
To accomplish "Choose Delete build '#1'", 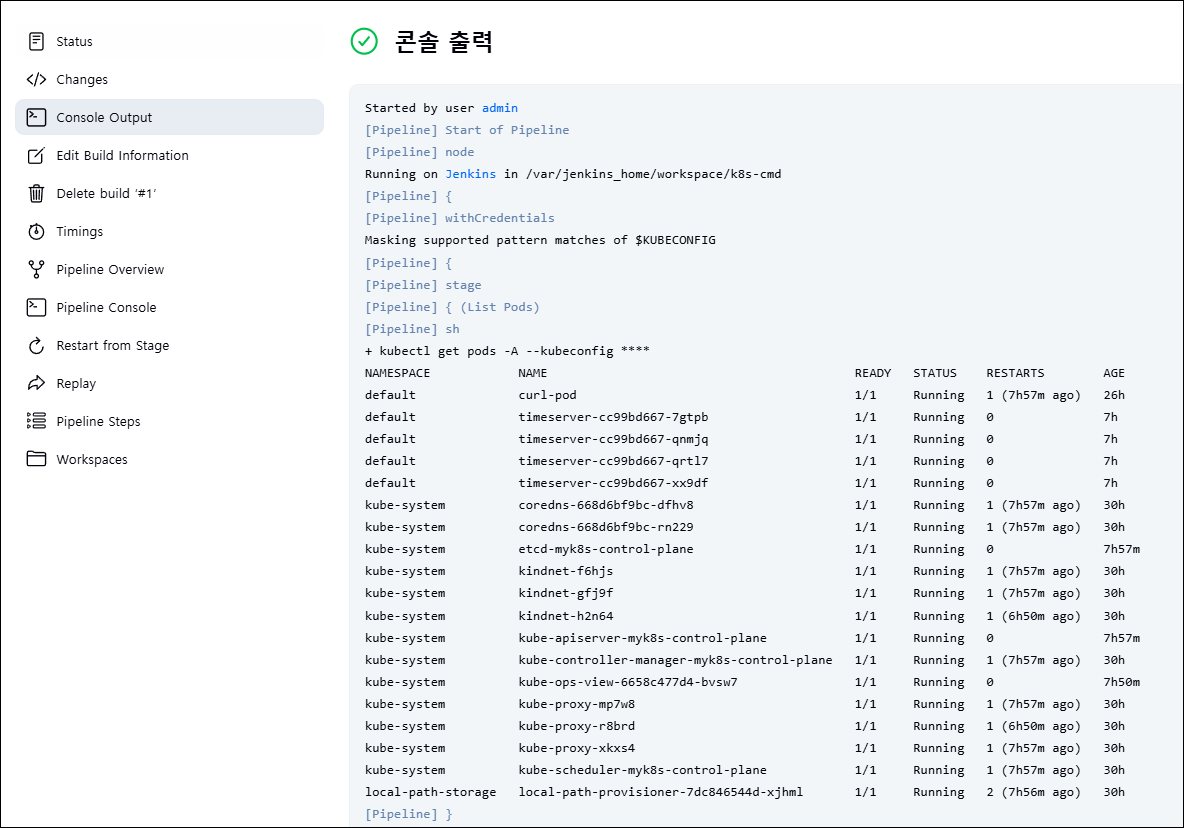I will (169, 193).
